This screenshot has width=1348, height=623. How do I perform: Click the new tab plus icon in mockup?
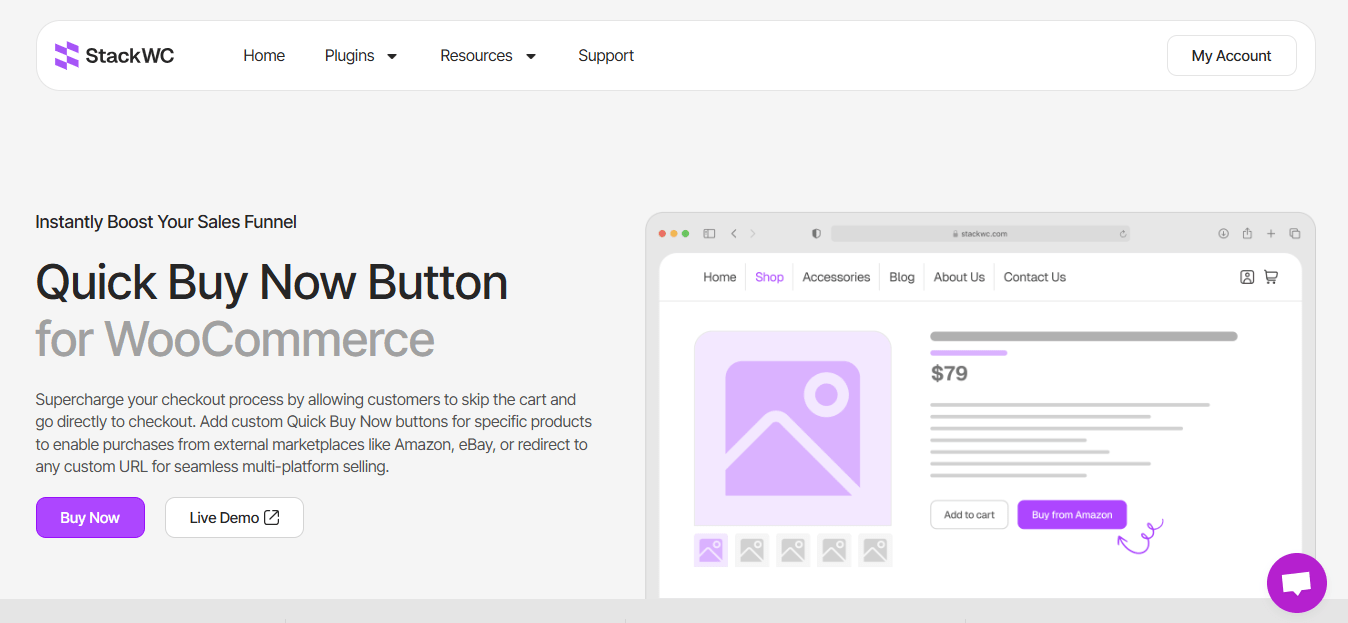click(x=1271, y=234)
